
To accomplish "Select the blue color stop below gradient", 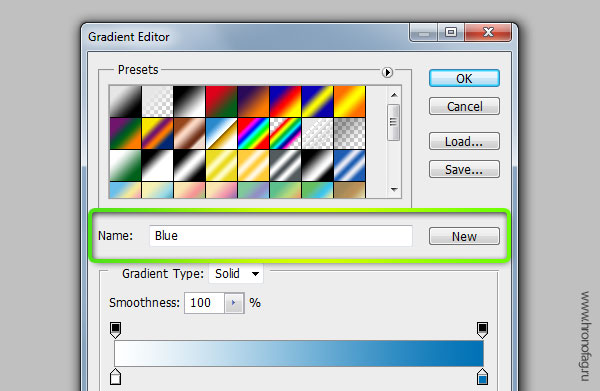I will (482, 377).
